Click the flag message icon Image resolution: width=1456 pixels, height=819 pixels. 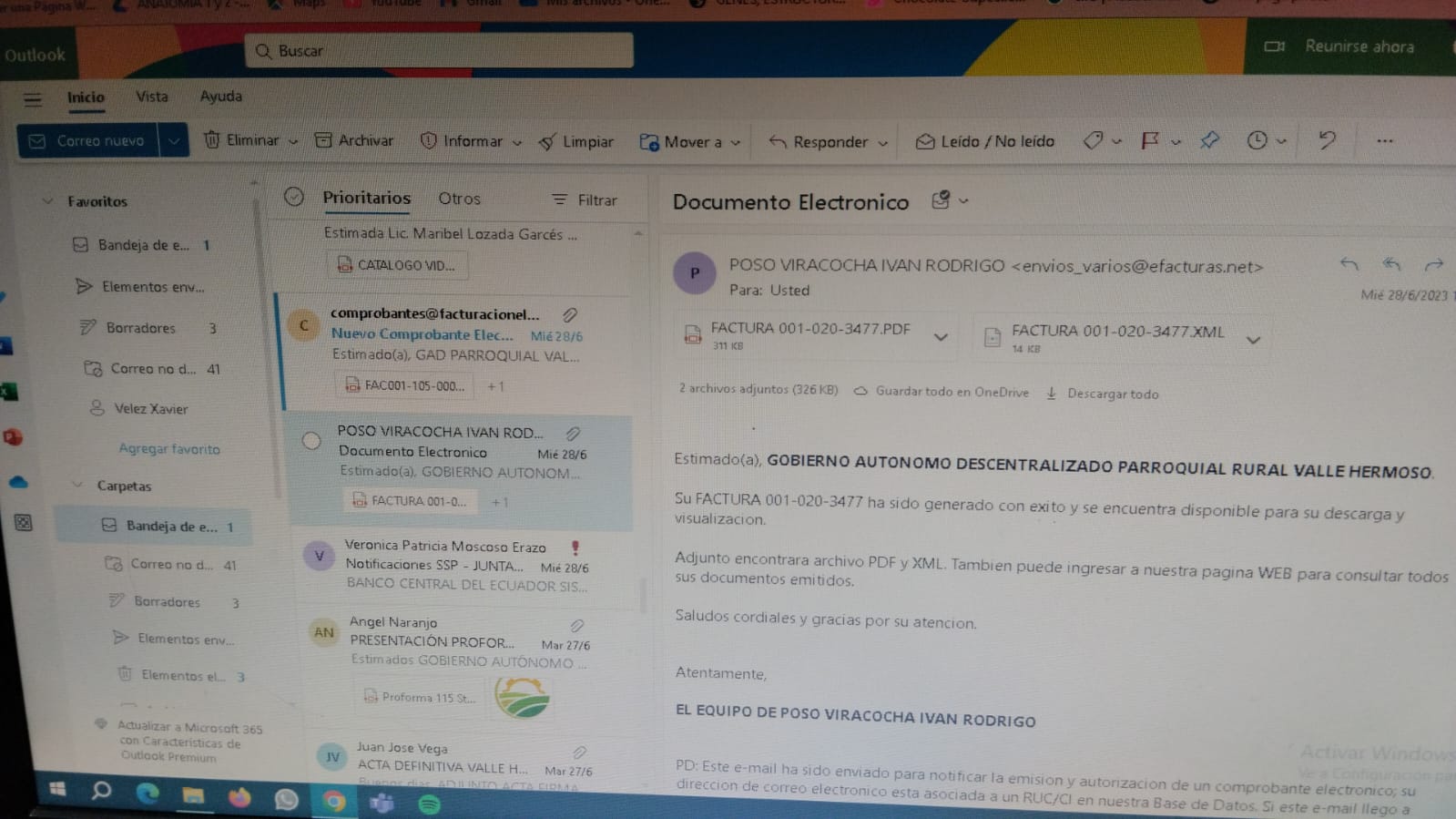pyautogui.click(x=1150, y=140)
